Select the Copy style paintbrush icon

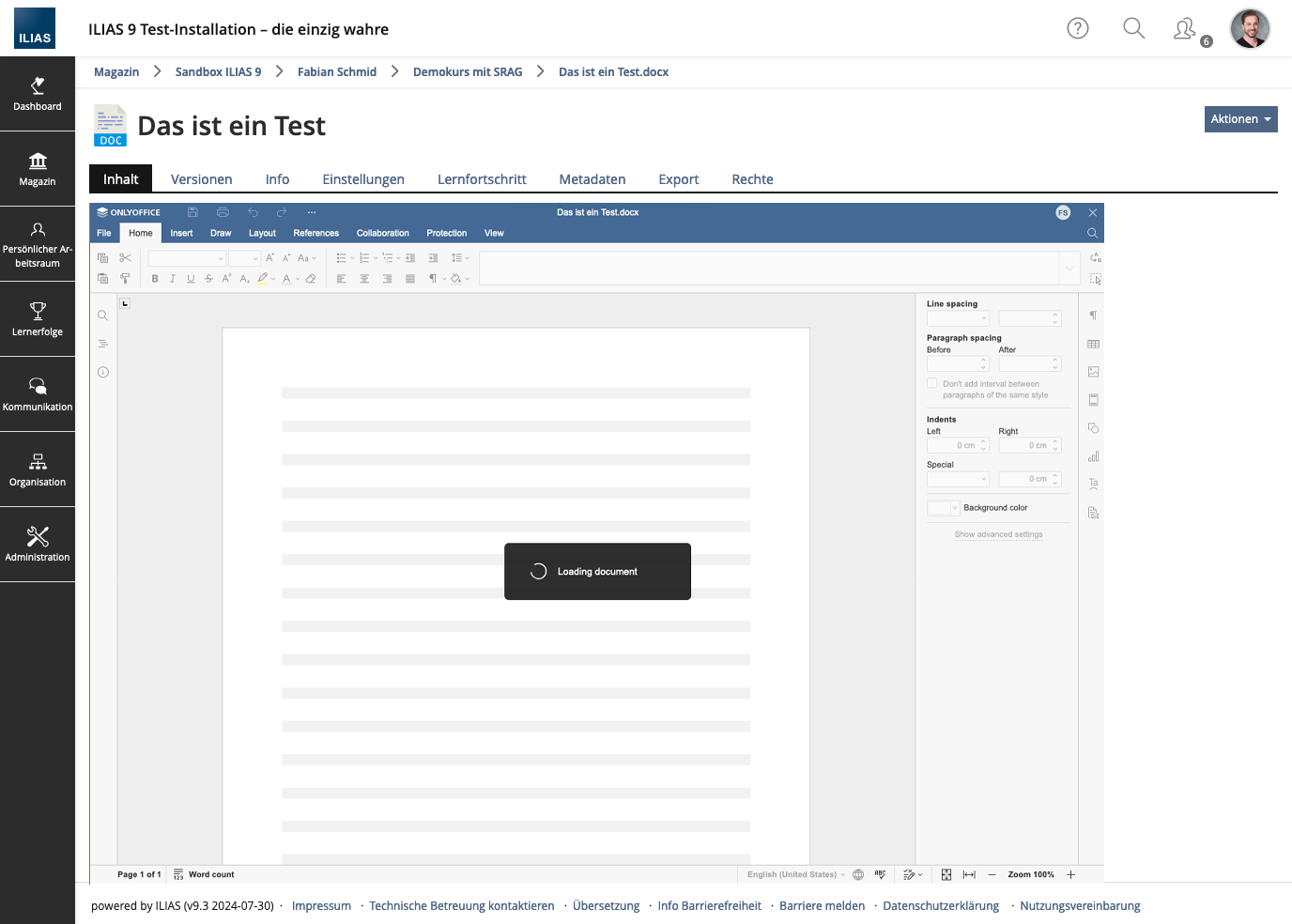coord(125,279)
